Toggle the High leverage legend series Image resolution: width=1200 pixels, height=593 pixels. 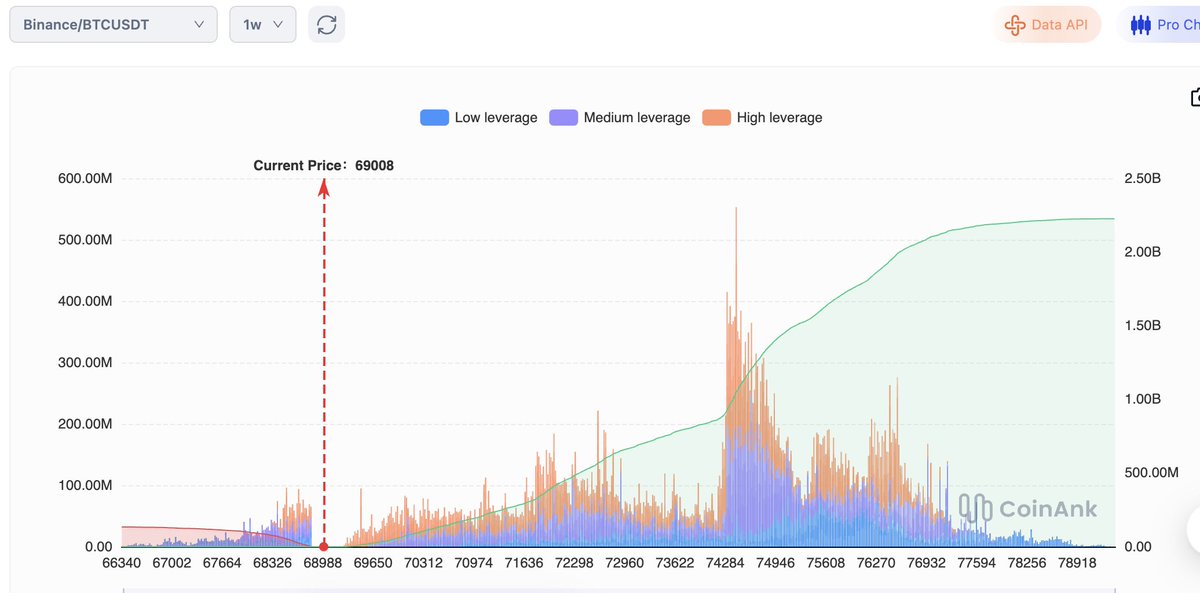(763, 117)
